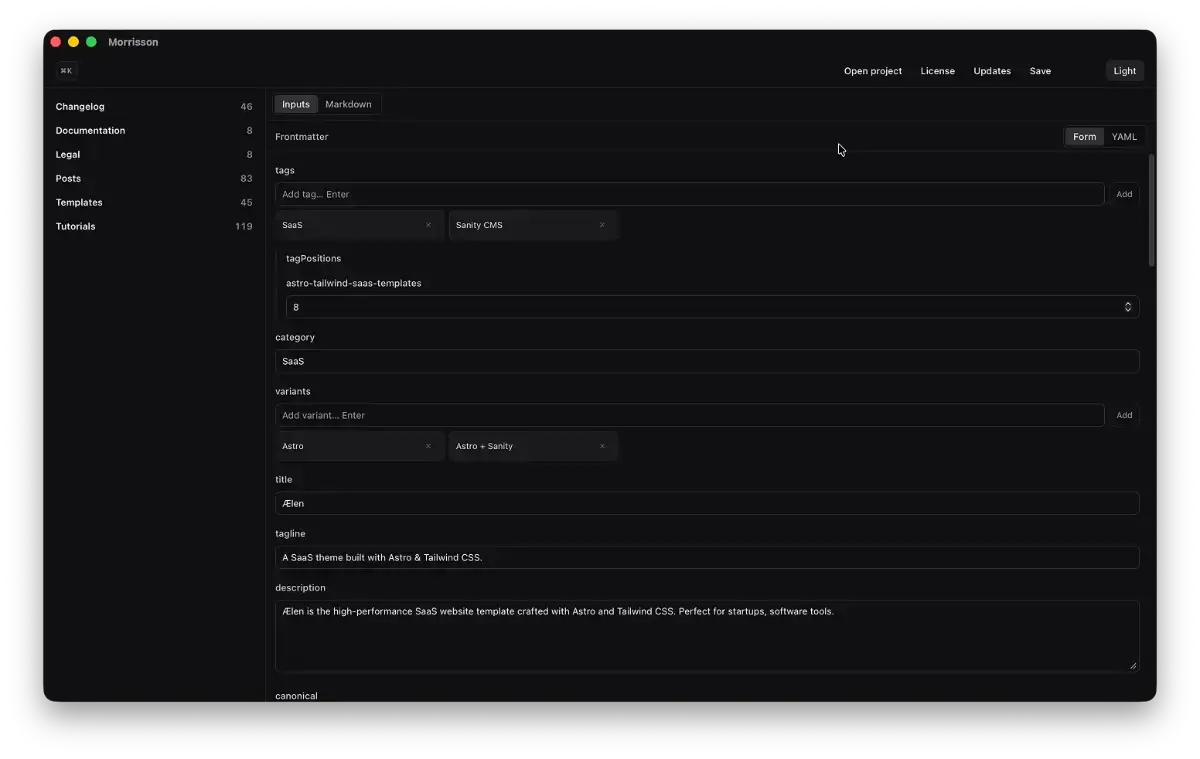The width and height of the screenshot is (1200, 759).
Task: Open the command palette via ⌘K icon
Action: (66, 71)
